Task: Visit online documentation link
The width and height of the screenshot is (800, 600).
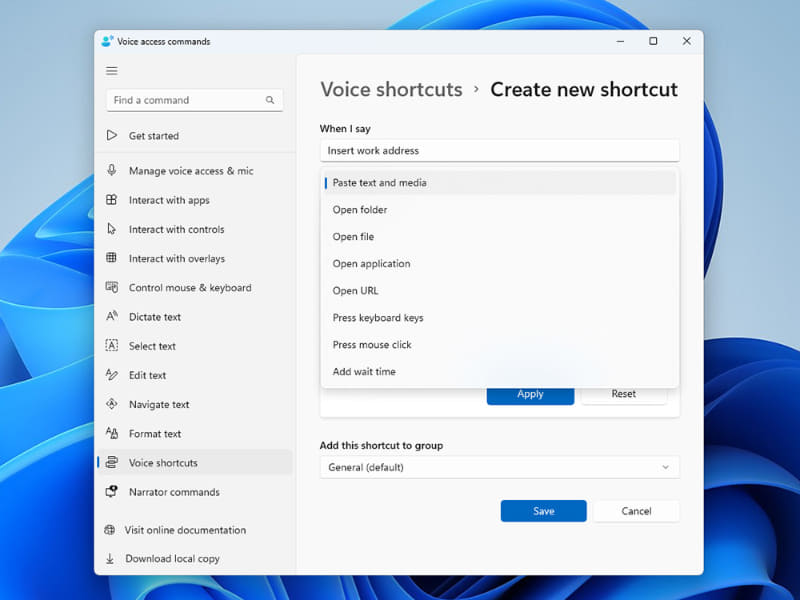Action: coord(185,530)
